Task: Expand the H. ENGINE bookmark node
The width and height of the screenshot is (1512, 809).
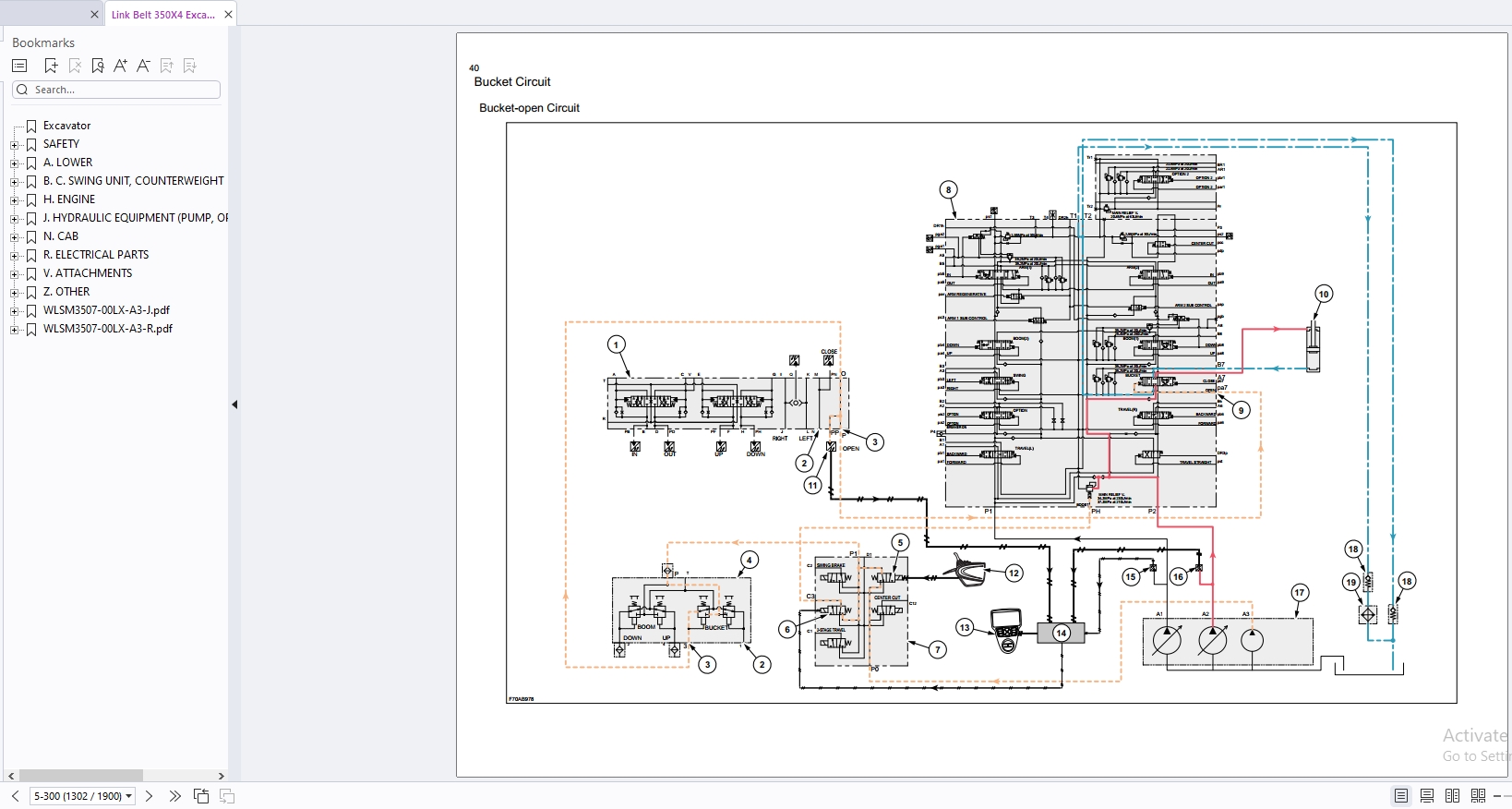Action: 14,200
